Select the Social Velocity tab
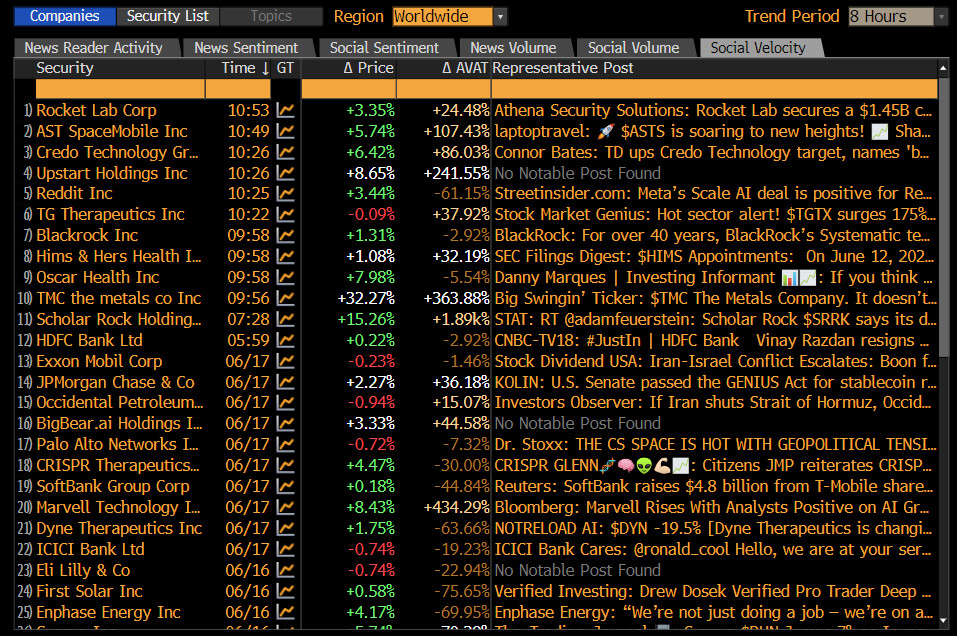Viewport: 957px width, 636px height. click(758, 48)
